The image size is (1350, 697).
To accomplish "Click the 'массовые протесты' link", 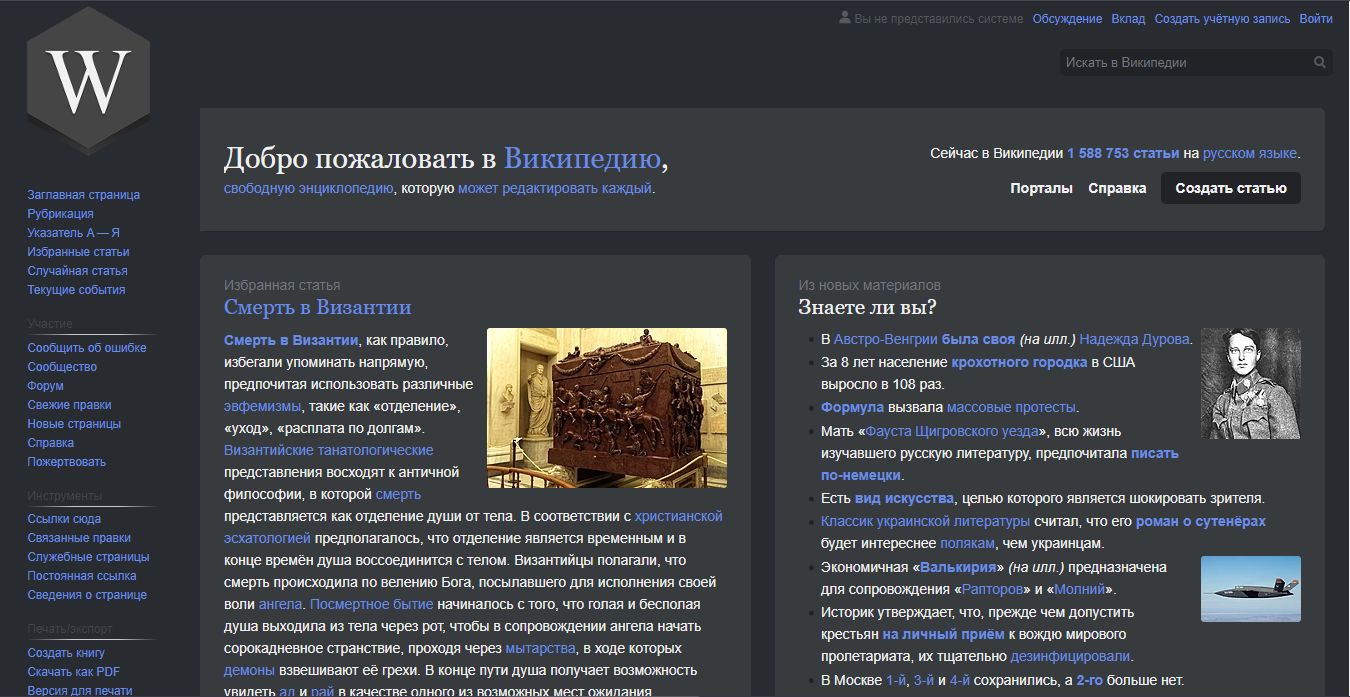I will pyautogui.click(x=1011, y=407).
